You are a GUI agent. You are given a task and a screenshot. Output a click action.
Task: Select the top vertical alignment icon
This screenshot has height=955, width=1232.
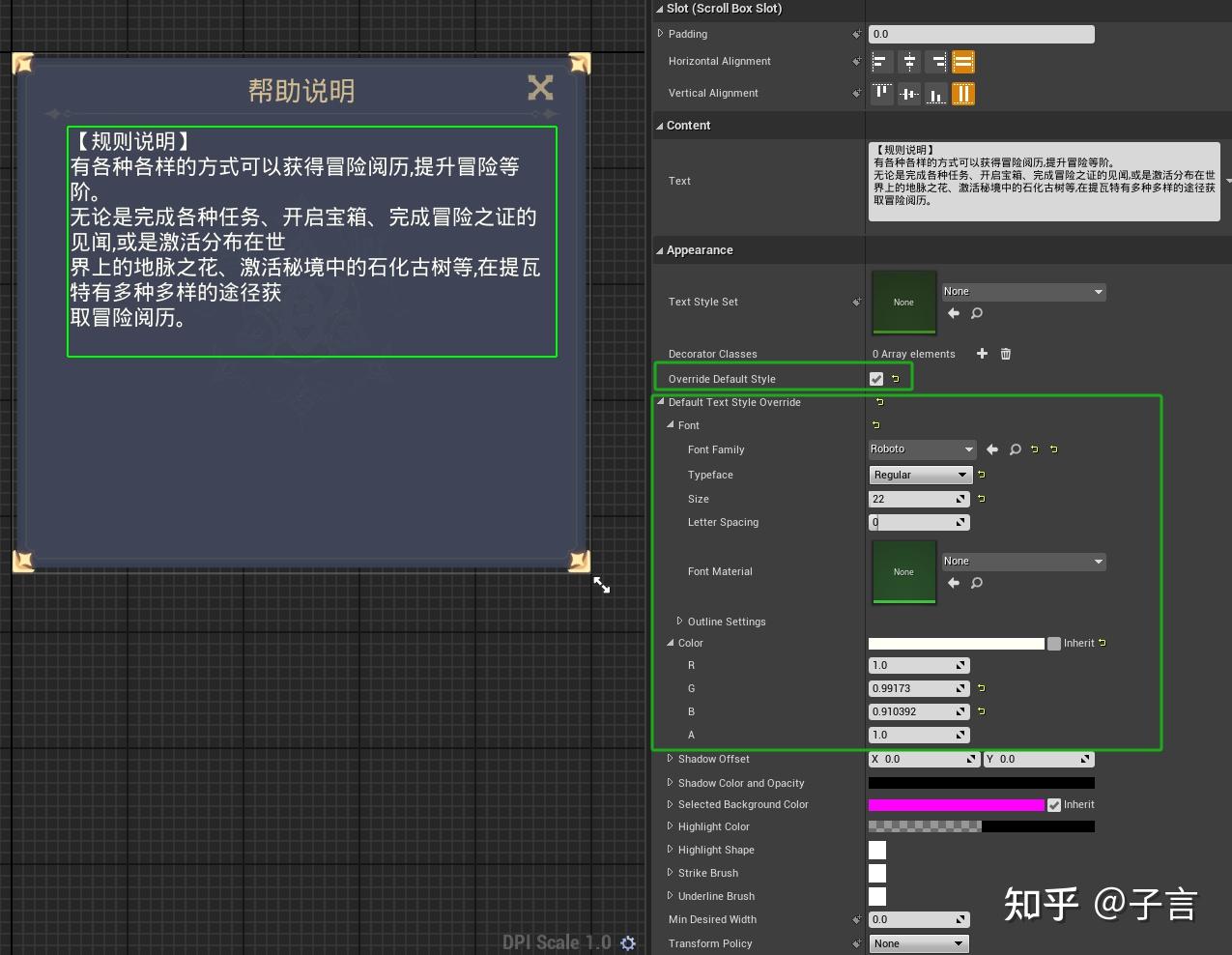[881, 93]
